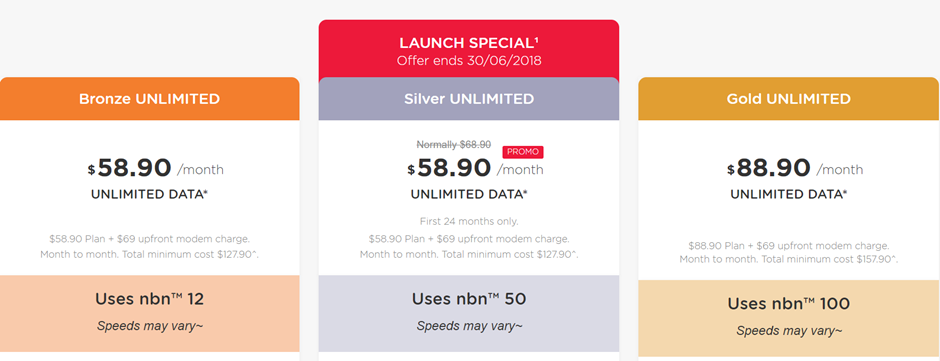Click Speeds may vary under Bronze plan
The width and height of the screenshot is (940, 361).
pos(150,327)
